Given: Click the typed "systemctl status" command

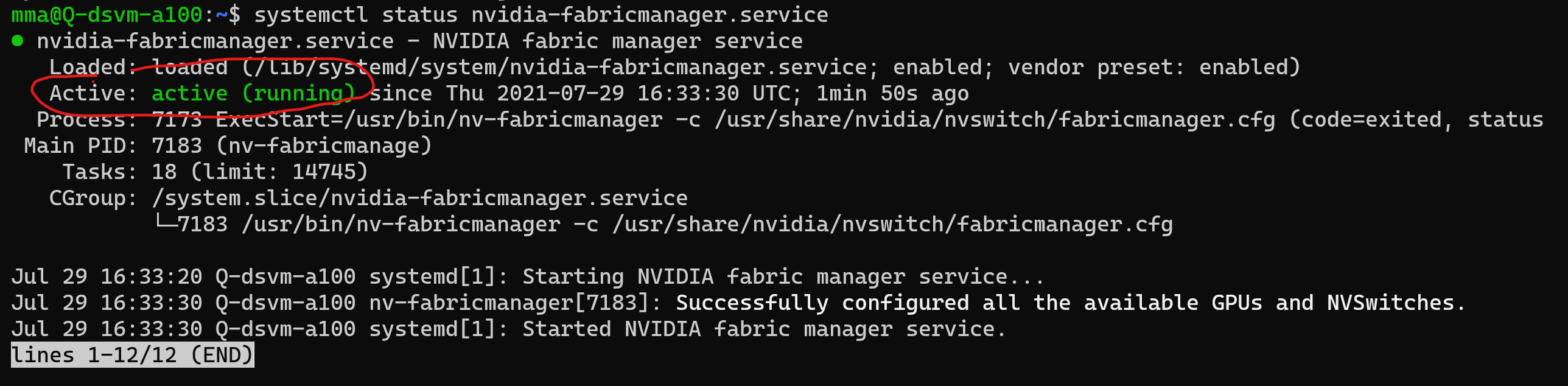Looking at the screenshot, I should 355,15.
